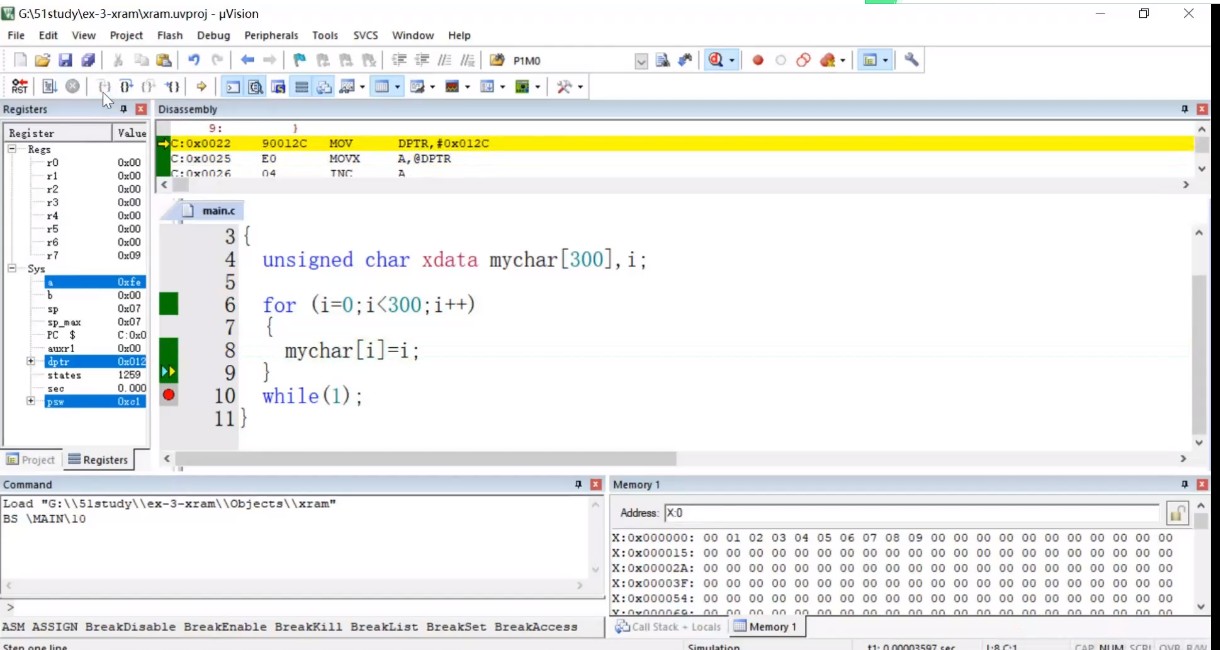Open the Configuration wrench icon
Image resolution: width=1220 pixels, height=650 pixels.
(911, 60)
